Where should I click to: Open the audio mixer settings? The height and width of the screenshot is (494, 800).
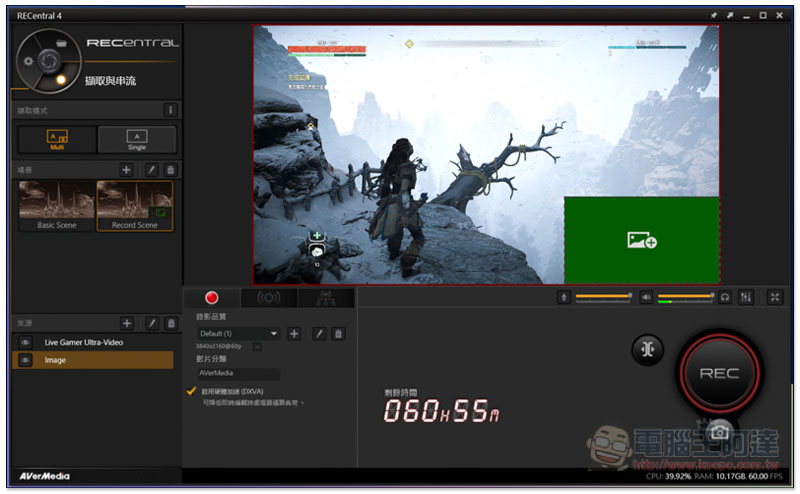point(746,297)
